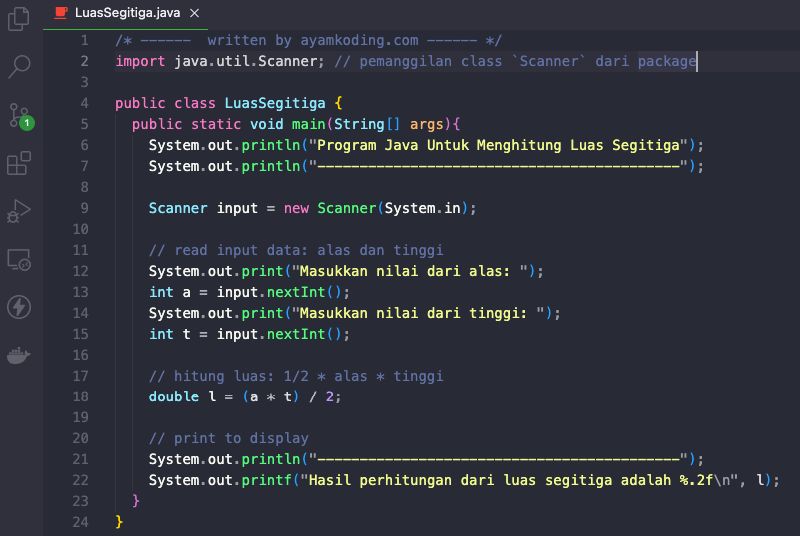Click the final closing brace on line 24
This screenshot has height=536, width=800.
point(119,522)
